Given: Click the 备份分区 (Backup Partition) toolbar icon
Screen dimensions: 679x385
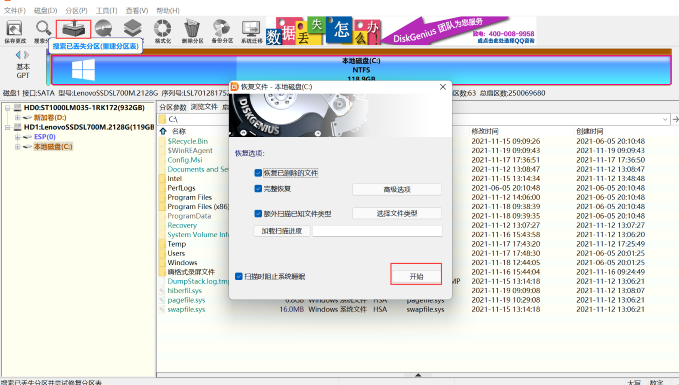Looking at the screenshot, I should click(x=222, y=31).
